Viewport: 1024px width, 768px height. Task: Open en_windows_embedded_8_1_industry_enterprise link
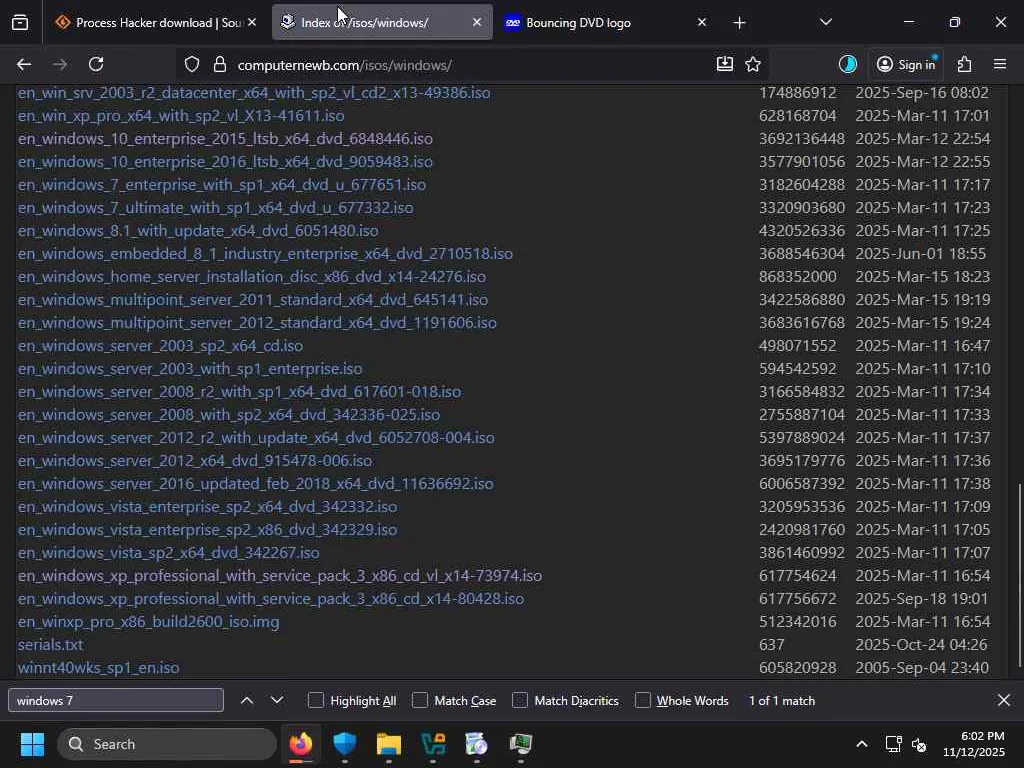tap(265, 253)
